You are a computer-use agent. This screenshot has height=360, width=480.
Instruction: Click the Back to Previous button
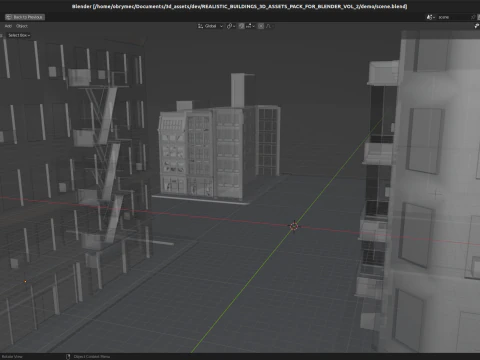[x=25, y=17]
